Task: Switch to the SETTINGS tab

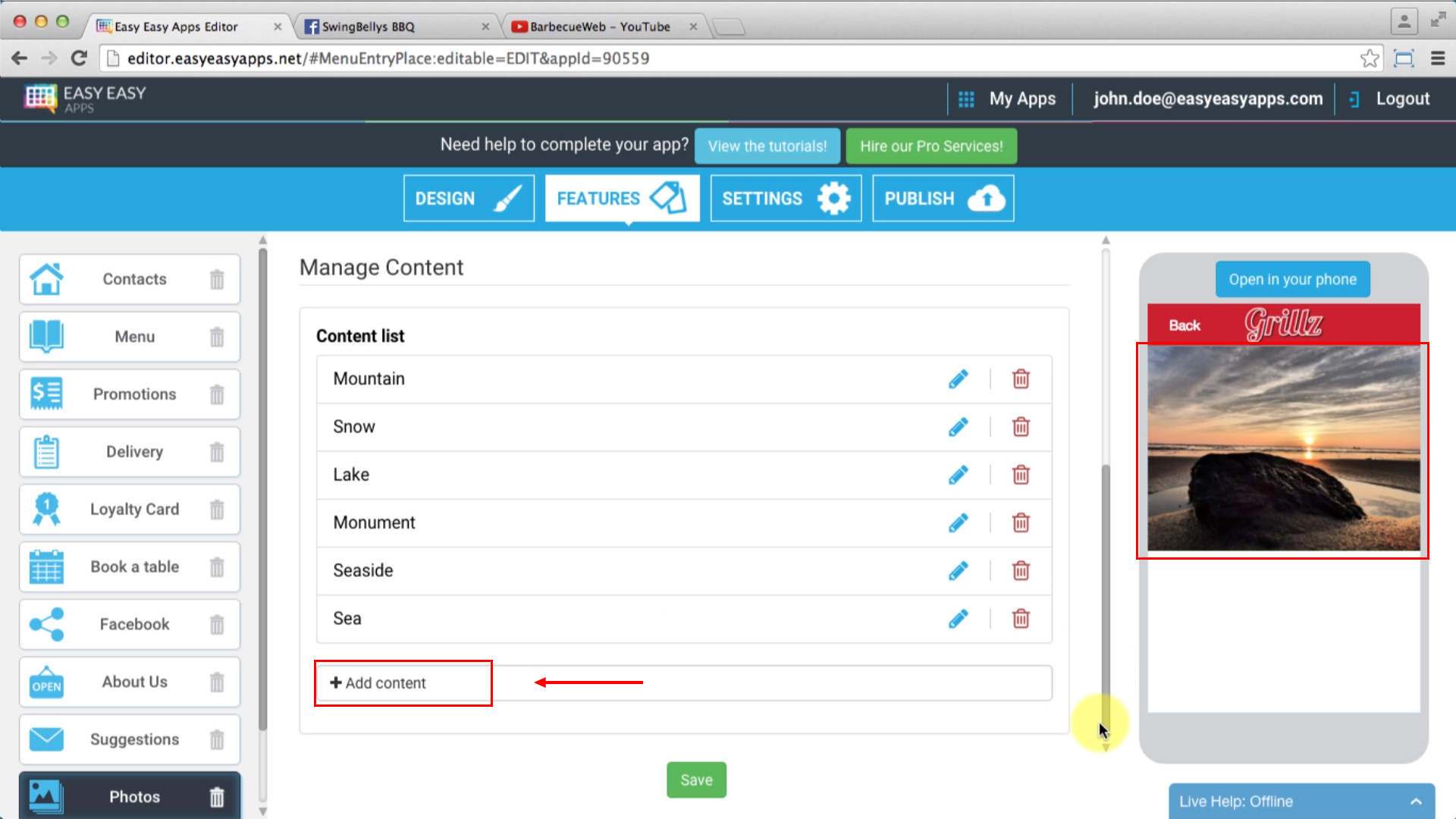Action: (x=785, y=197)
